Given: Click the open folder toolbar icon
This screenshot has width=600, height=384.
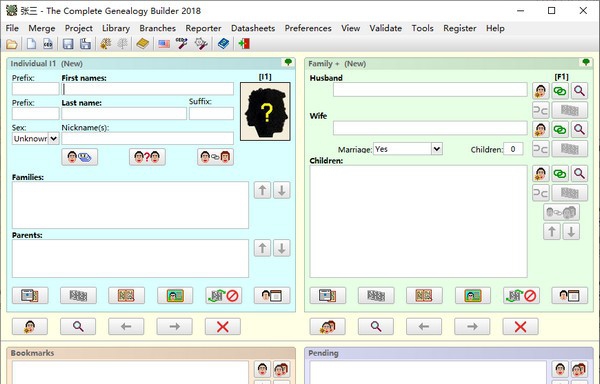Looking at the screenshot, I should click(11, 44).
